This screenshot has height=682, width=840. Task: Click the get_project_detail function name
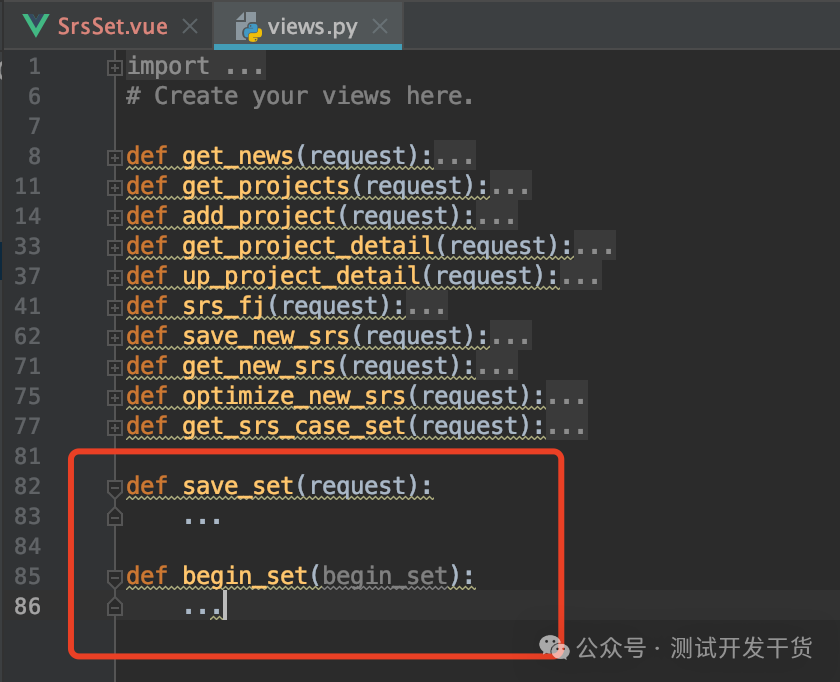(x=308, y=246)
